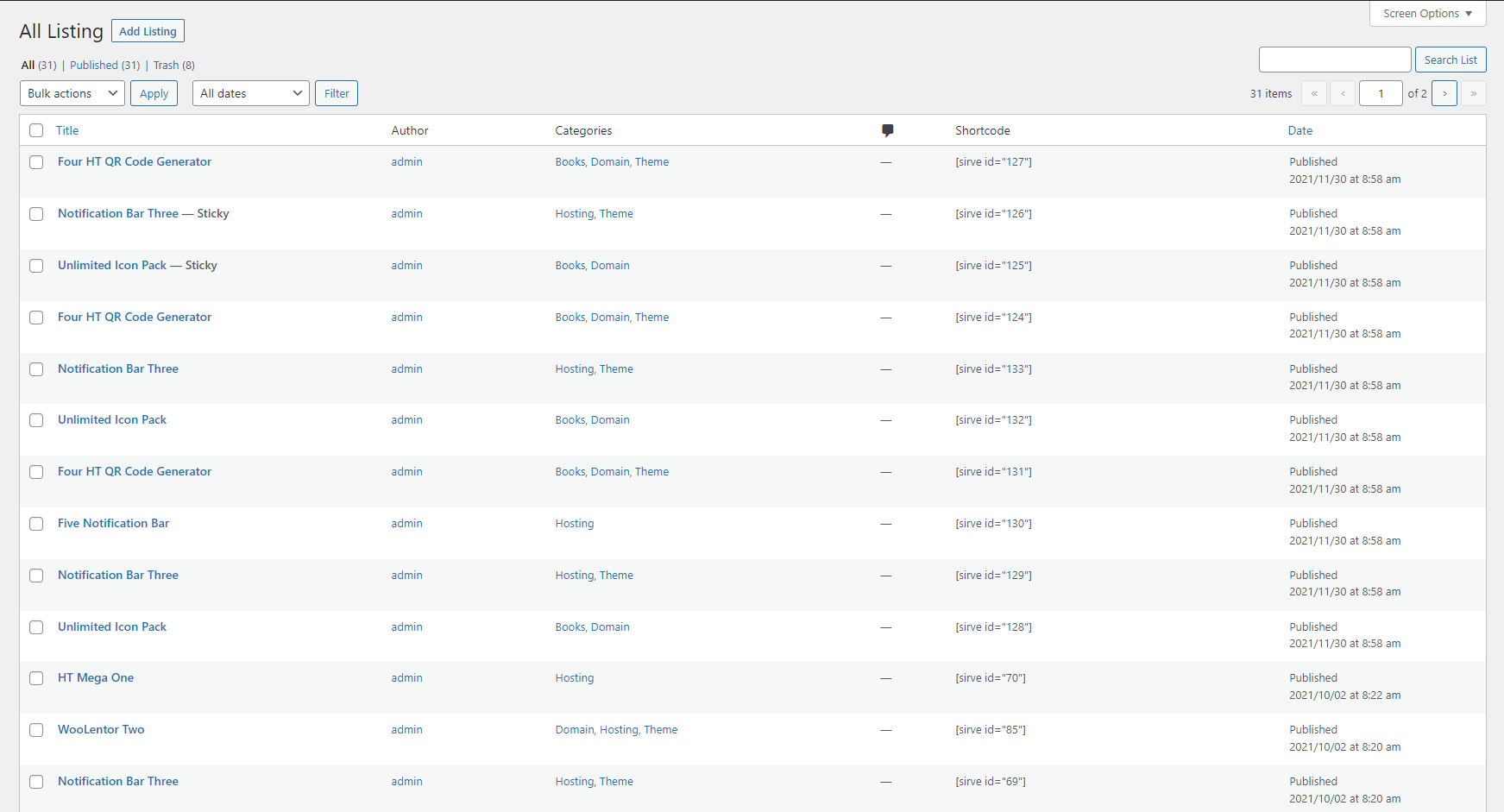Click the 2021/10/02 at 8:22 am date

(1345, 695)
